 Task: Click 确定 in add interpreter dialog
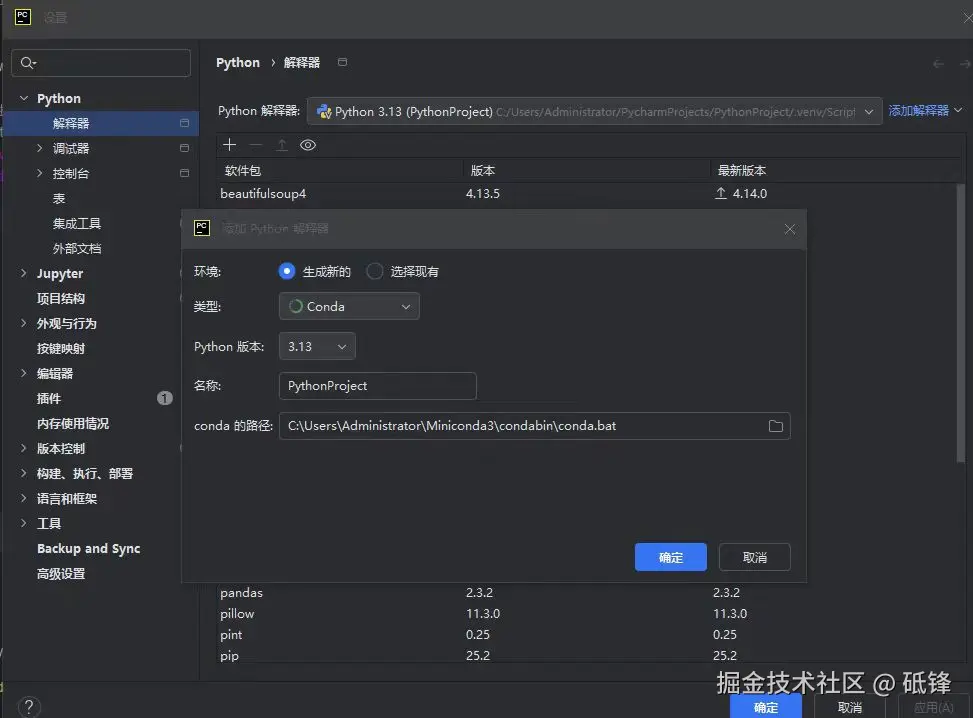[671, 557]
